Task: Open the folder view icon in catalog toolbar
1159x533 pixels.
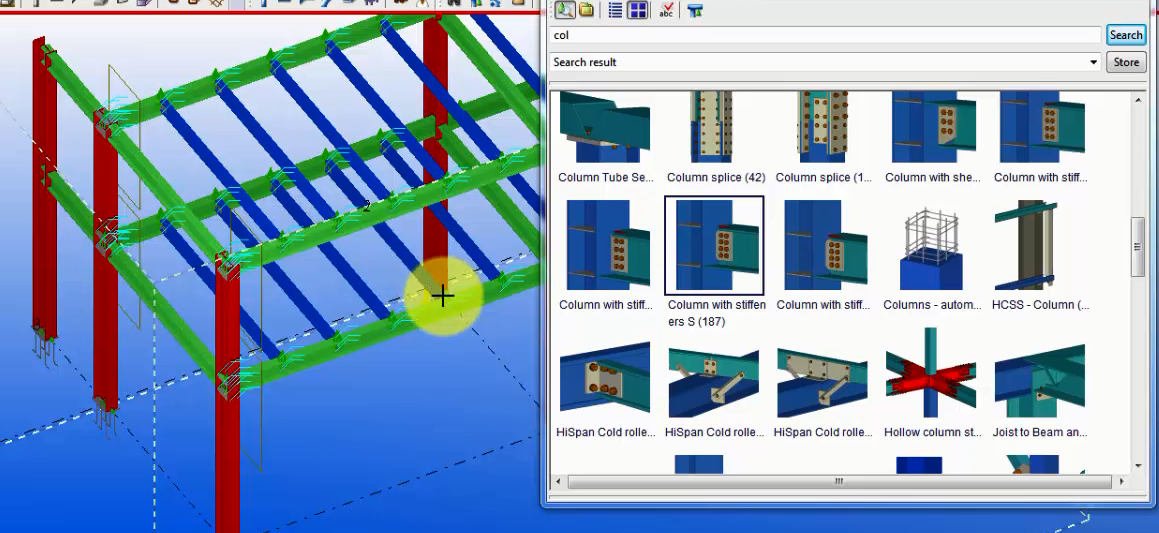Action: 586,10
